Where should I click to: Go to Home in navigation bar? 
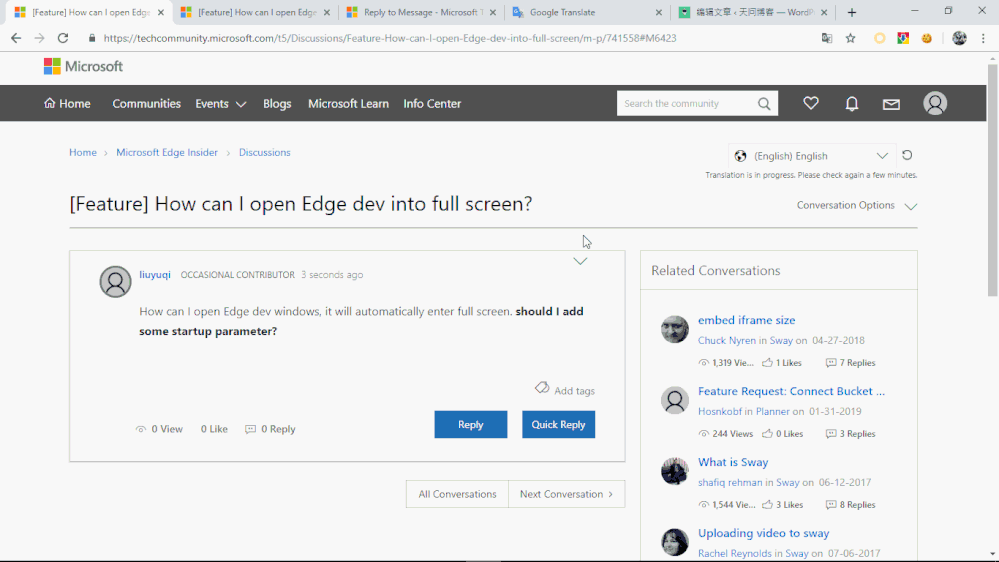coord(67,103)
